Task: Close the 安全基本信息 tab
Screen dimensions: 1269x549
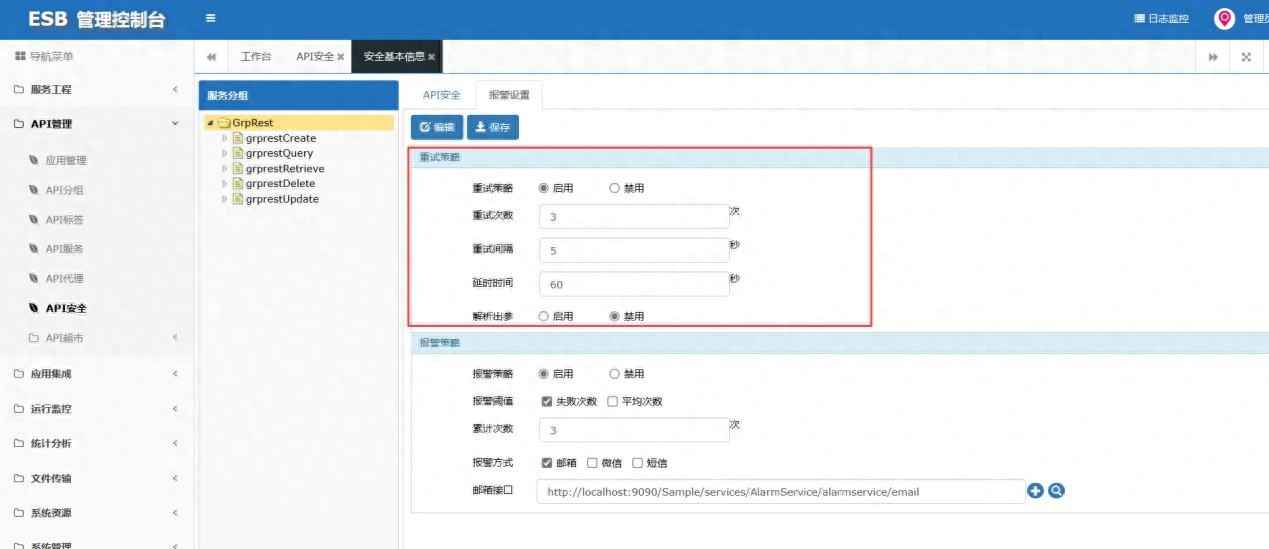Action: click(431, 57)
